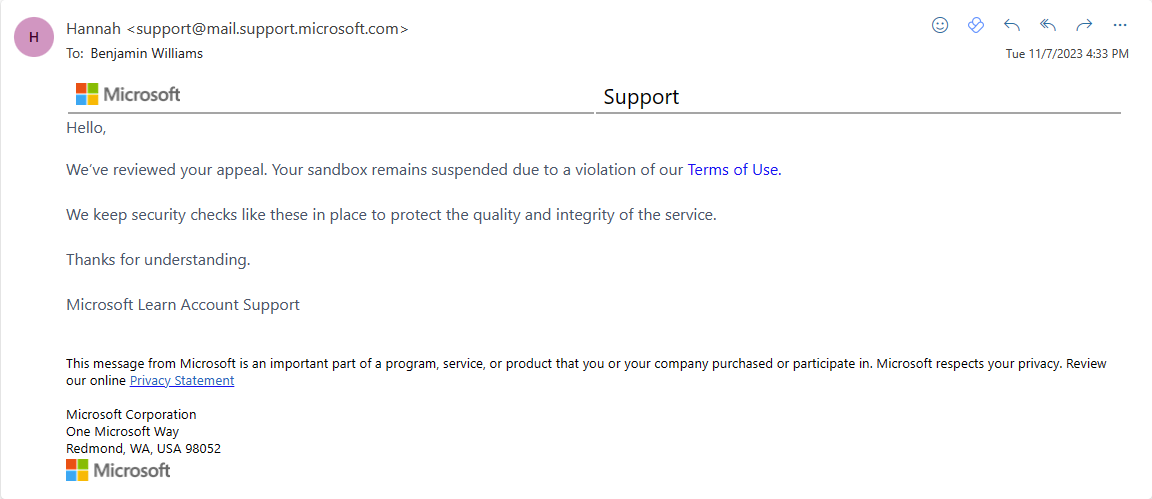Screen dimensions: 1152x499
Task: React to the email with an emoji
Action: [x=940, y=25]
